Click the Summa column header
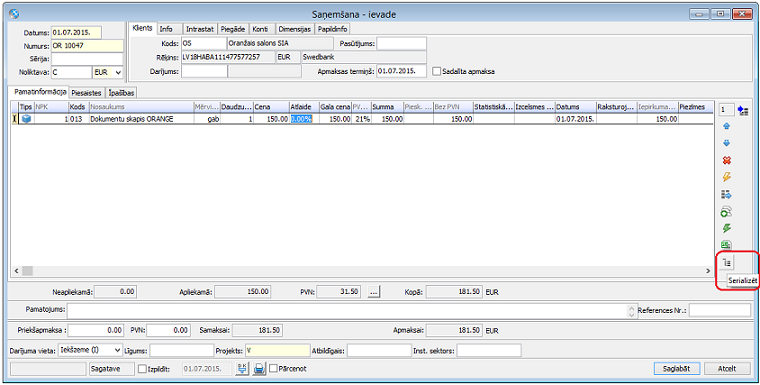 (387, 107)
